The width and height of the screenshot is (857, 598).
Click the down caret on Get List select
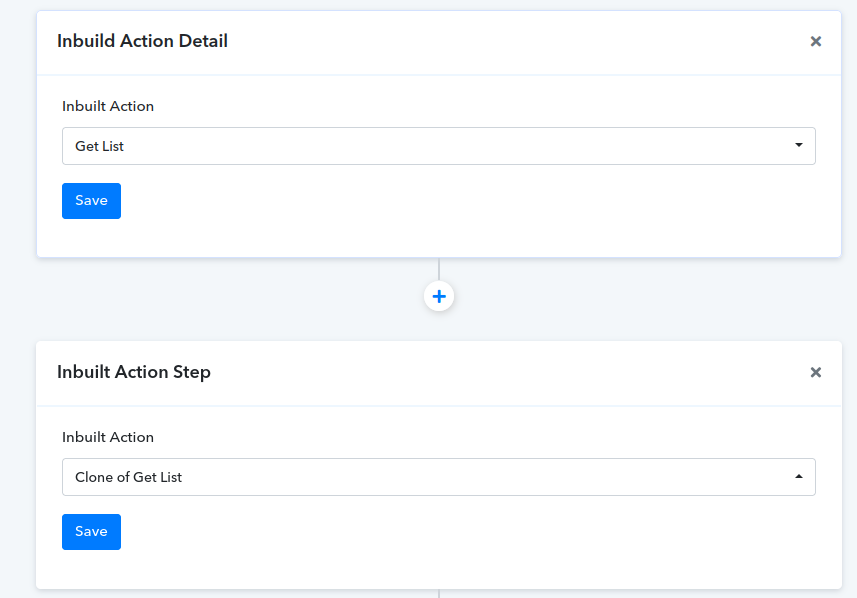tap(799, 145)
